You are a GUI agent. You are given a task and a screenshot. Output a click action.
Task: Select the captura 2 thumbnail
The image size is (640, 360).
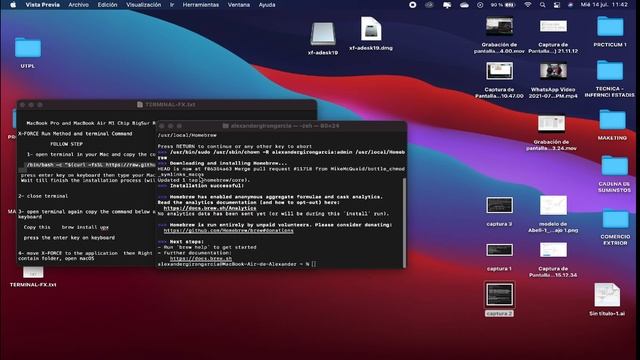499,295
